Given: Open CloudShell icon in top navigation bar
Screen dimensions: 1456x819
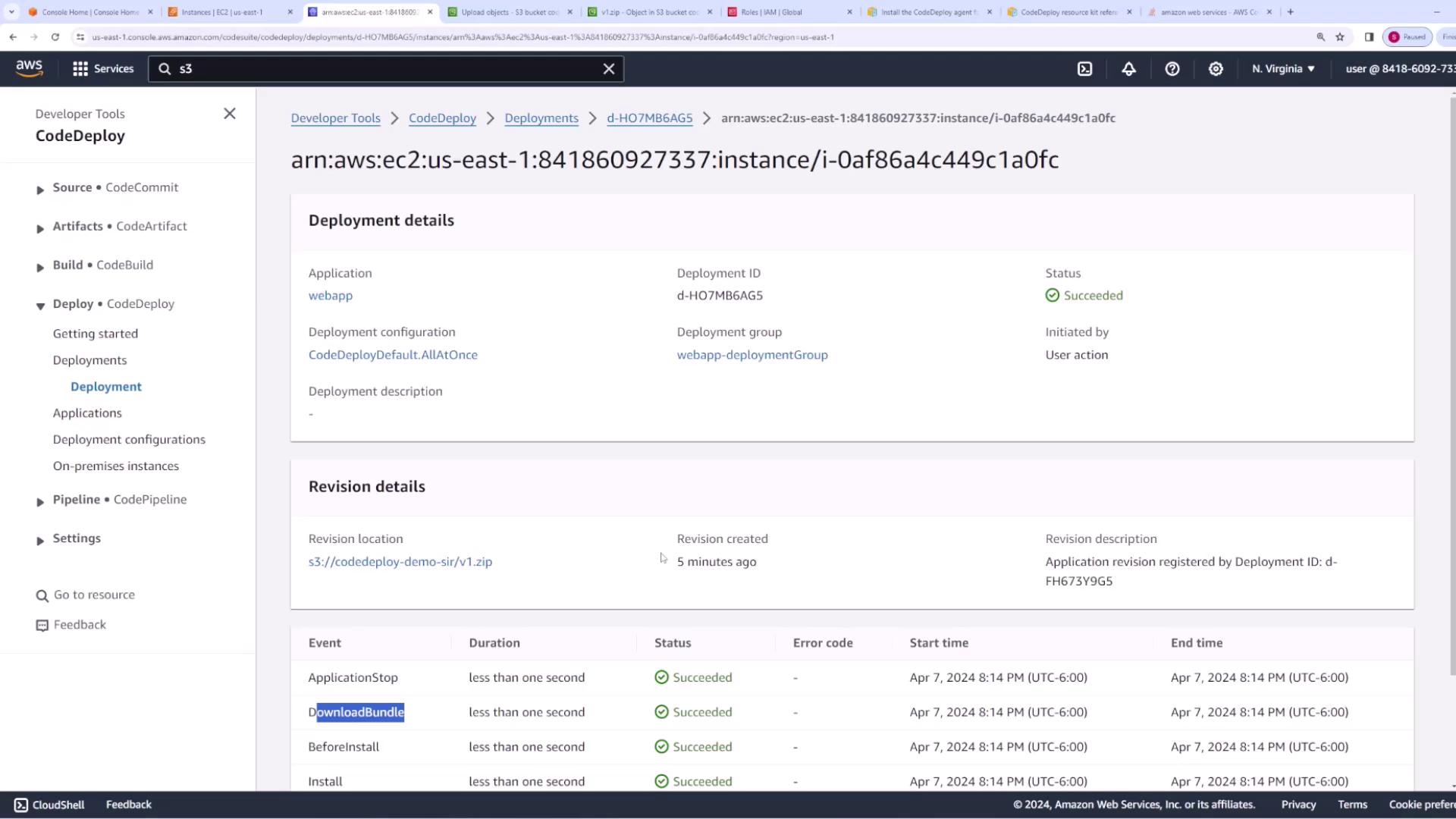Looking at the screenshot, I should tap(1085, 69).
